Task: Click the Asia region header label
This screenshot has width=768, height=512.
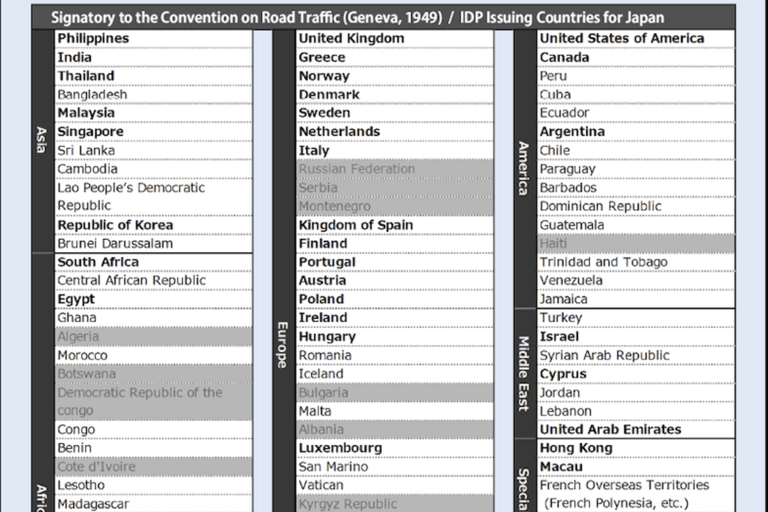Action: [41, 140]
